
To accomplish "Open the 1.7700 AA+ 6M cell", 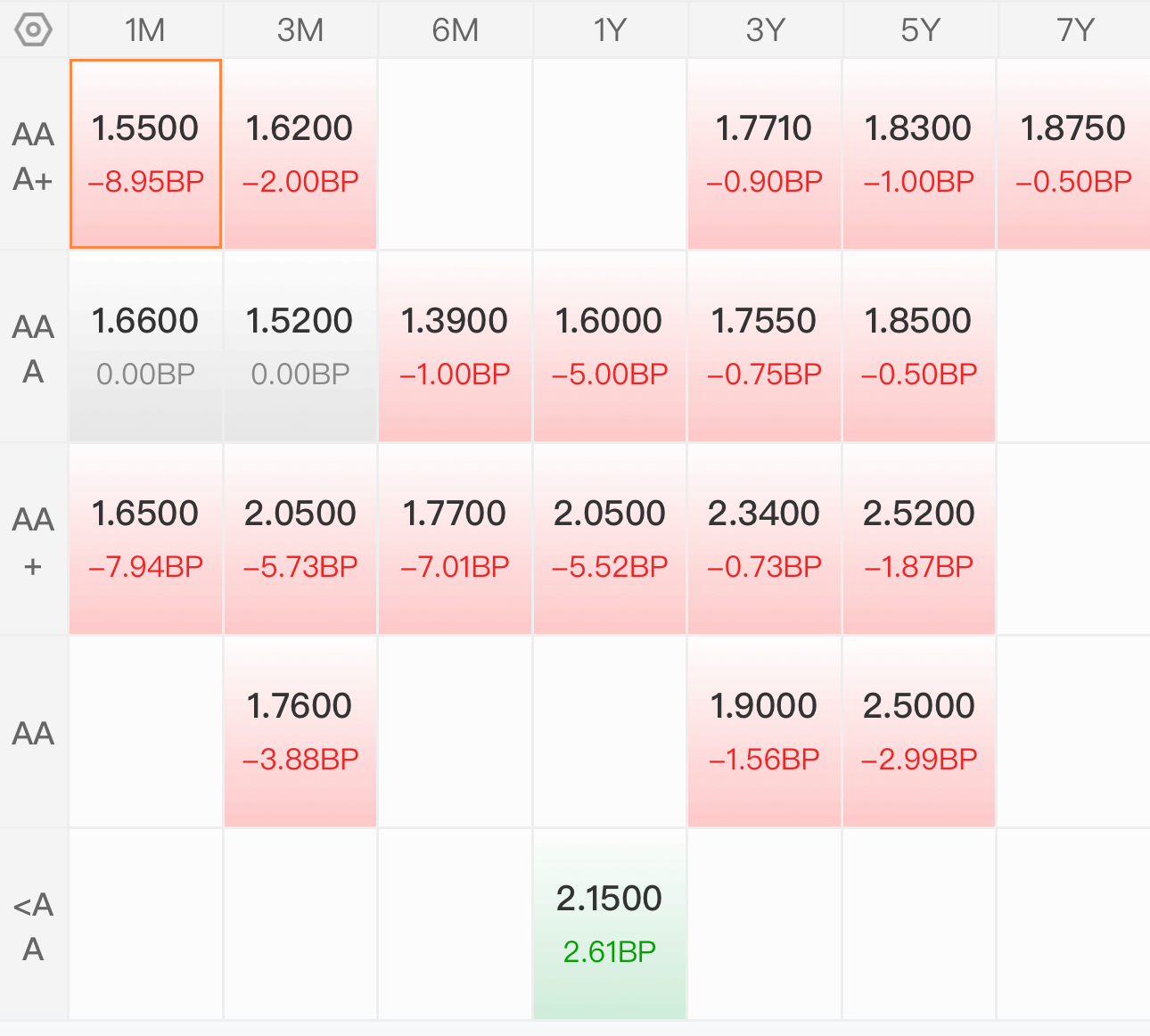I will pyautogui.click(x=456, y=539).
